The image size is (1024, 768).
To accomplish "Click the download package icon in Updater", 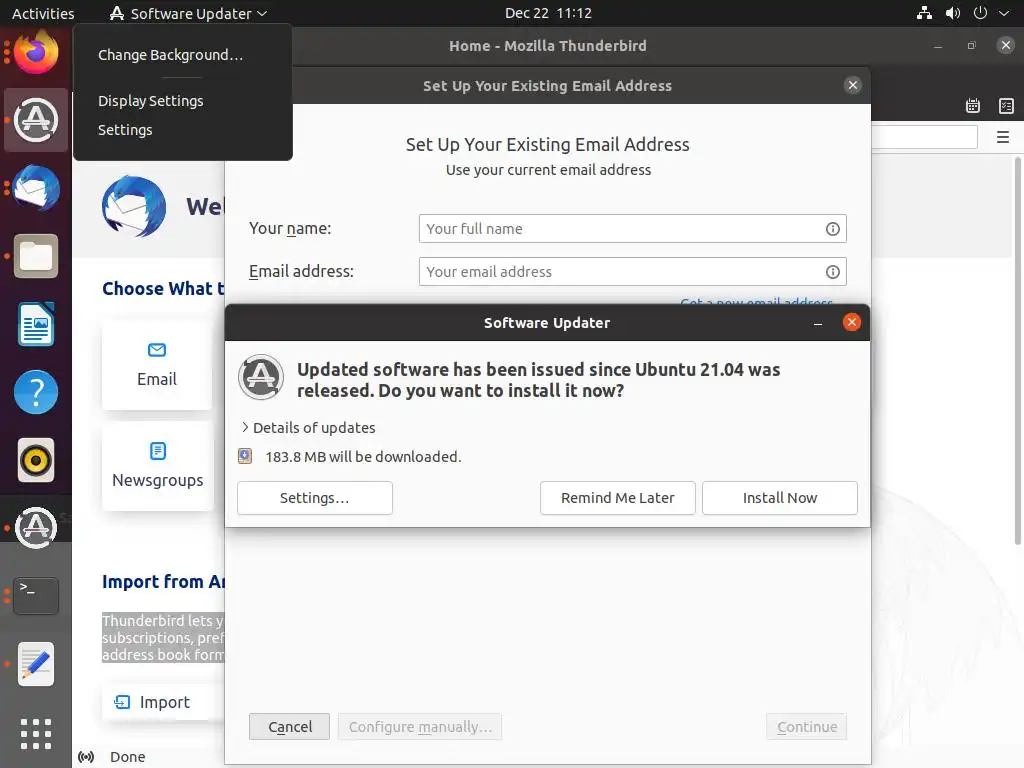I will (x=245, y=456).
